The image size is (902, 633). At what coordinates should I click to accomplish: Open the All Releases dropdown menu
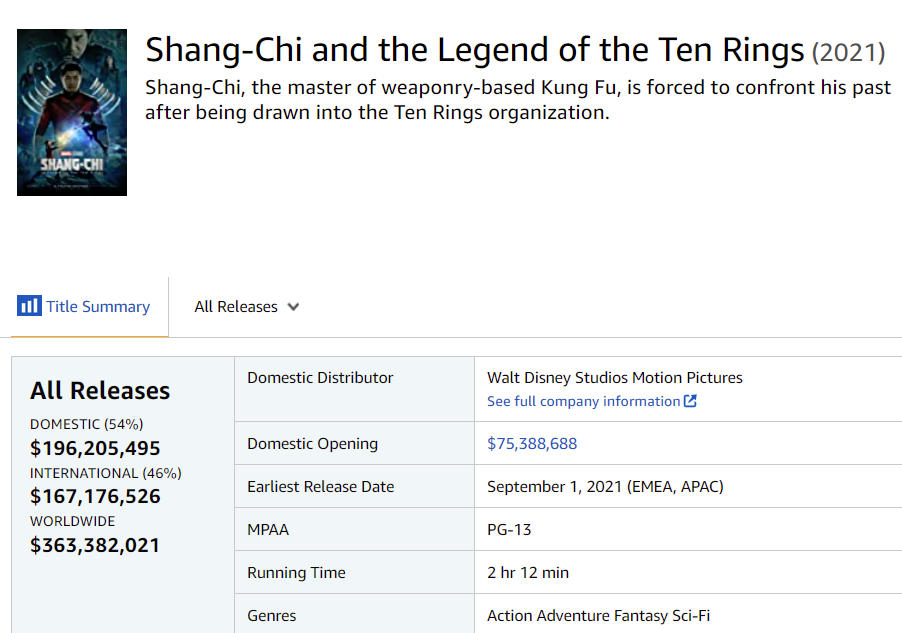[x=236, y=307]
